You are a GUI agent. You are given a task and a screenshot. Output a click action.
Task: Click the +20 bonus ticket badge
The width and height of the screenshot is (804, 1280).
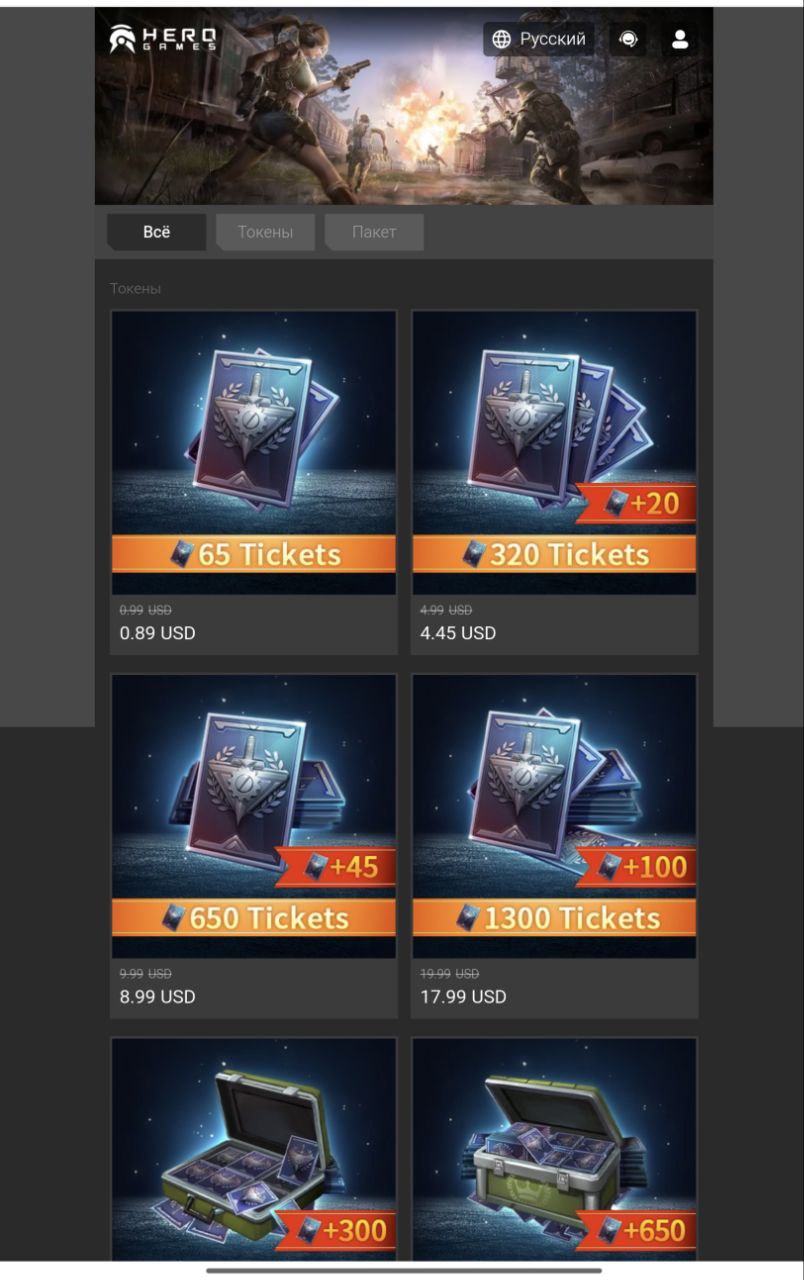[638, 503]
